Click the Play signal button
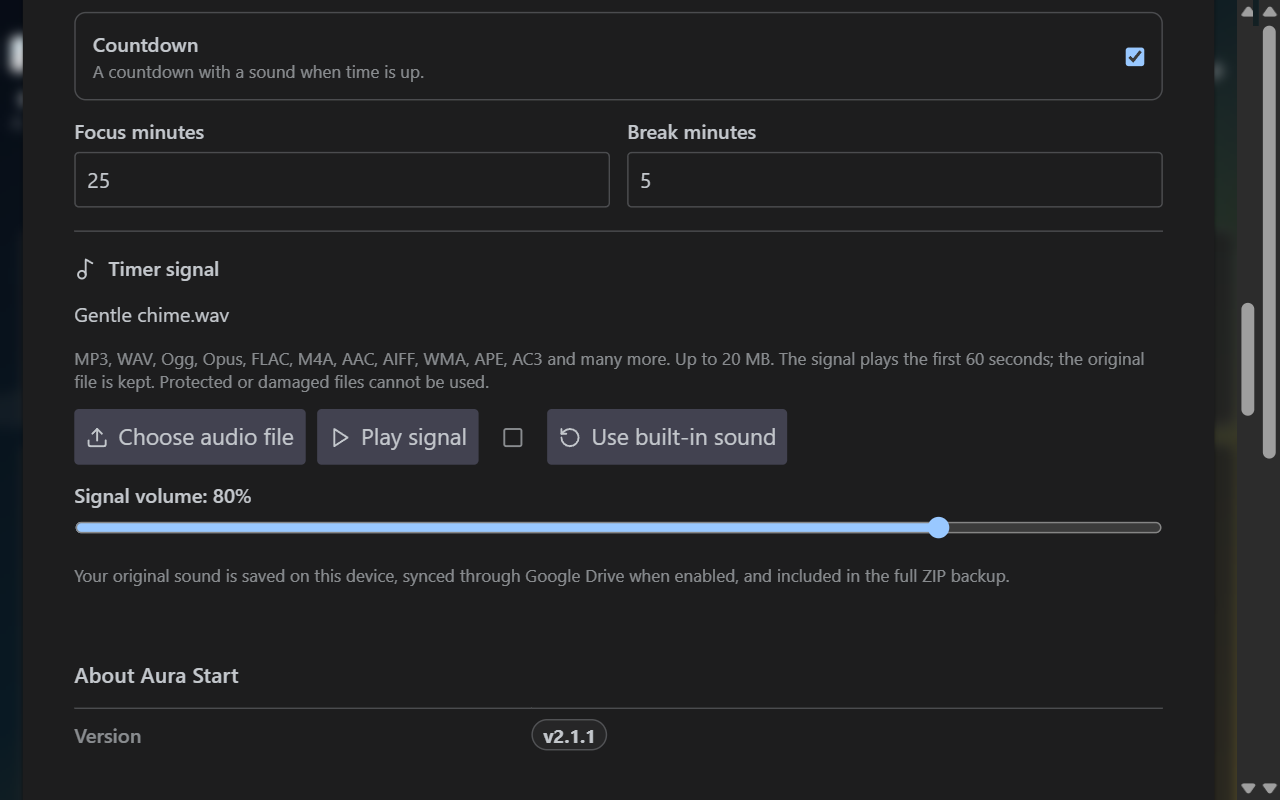Image resolution: width=1280 pixels, height=800 pixels. tap(398, 437)
